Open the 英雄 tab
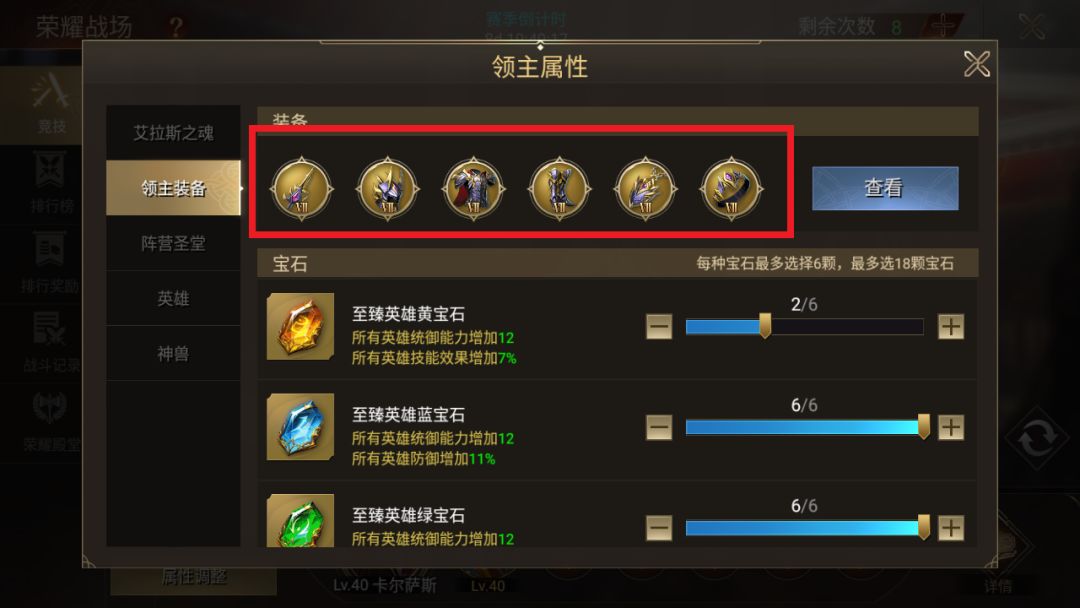 coord(173,298)
